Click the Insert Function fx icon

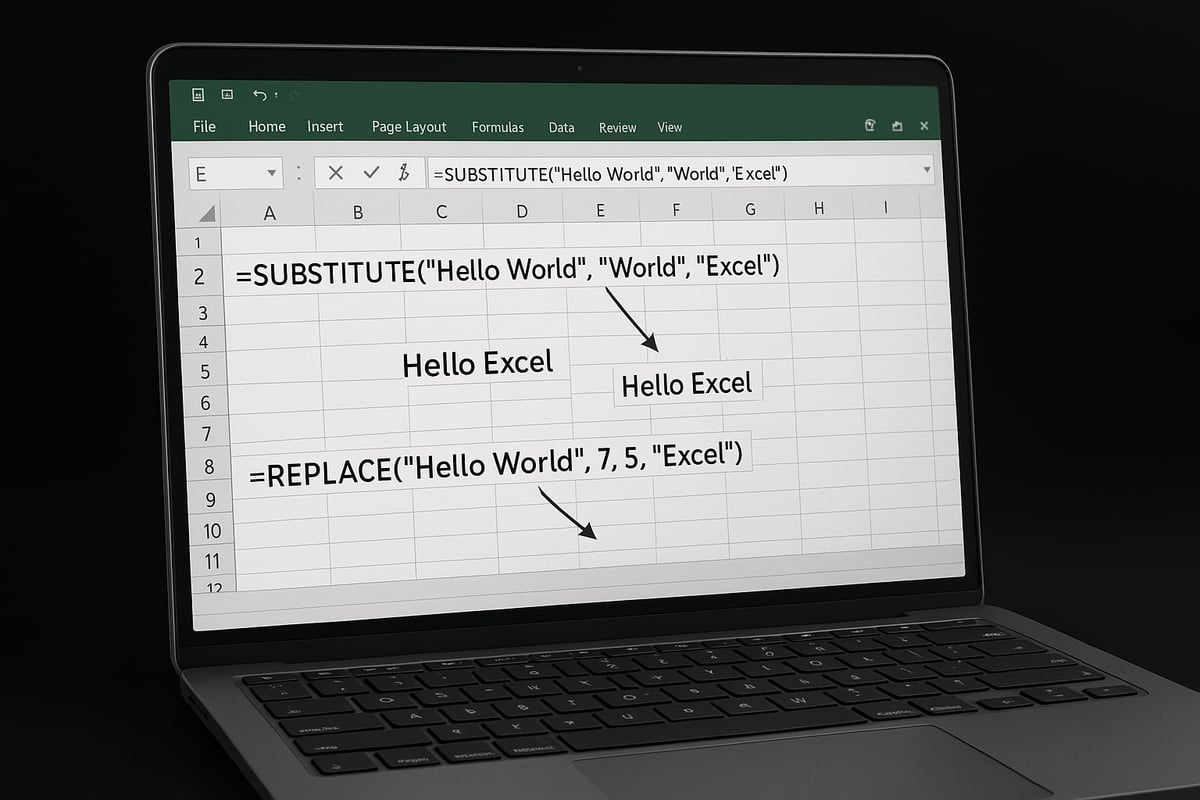coord(405,172)
